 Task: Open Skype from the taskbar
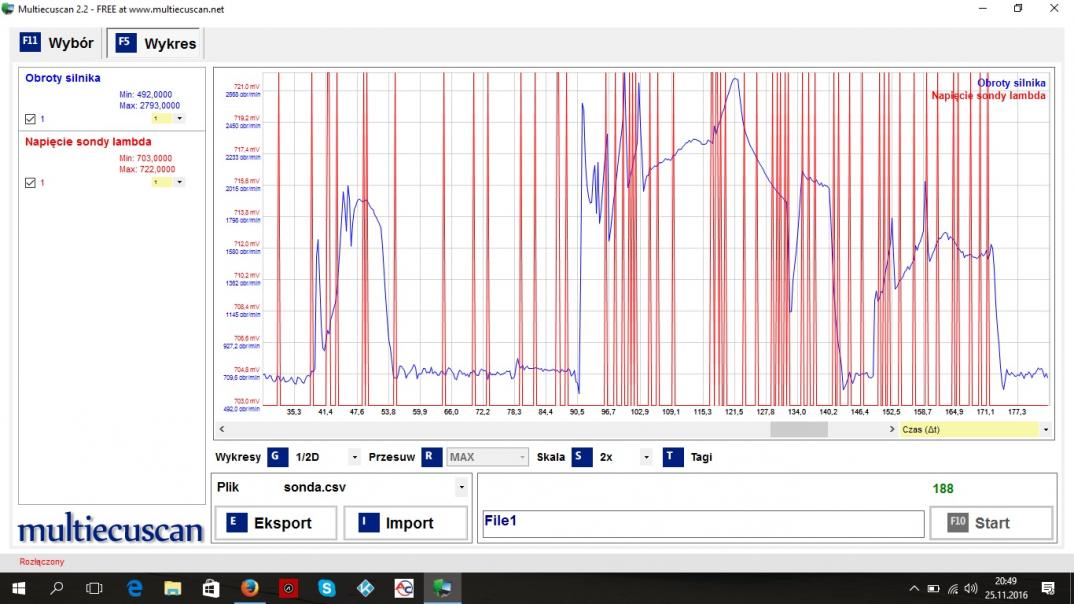click(x=327, y=588)
